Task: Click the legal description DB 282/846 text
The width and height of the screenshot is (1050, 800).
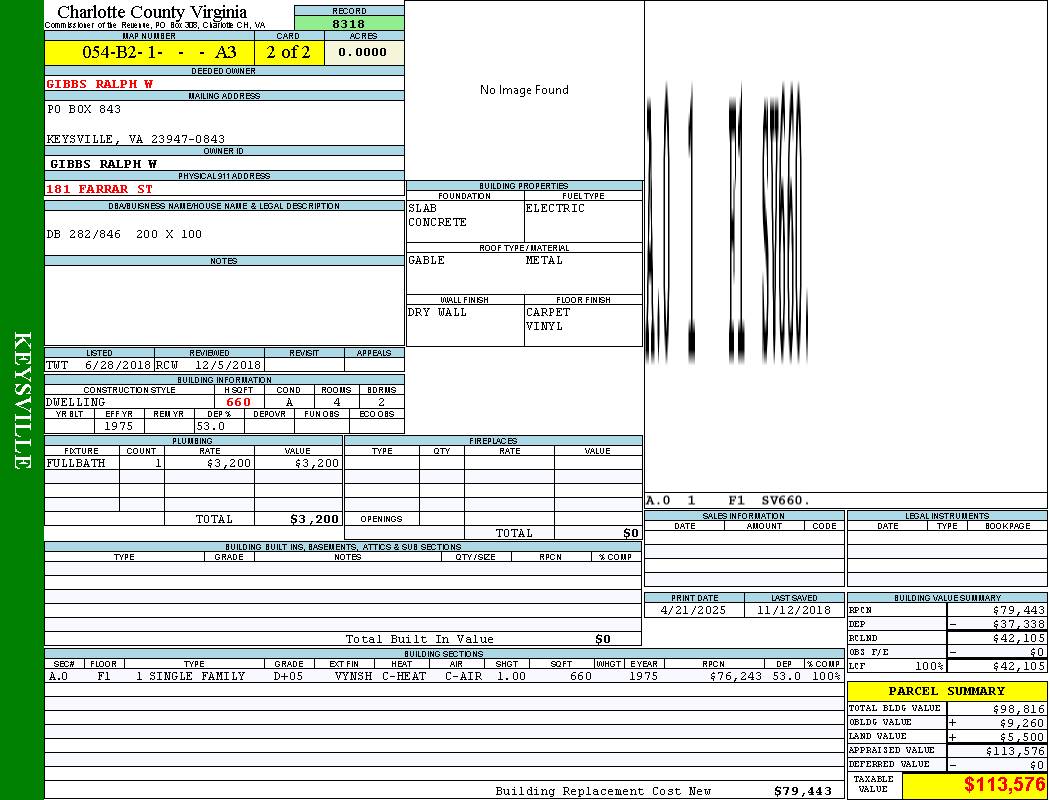Action: [x=124, y=234]
